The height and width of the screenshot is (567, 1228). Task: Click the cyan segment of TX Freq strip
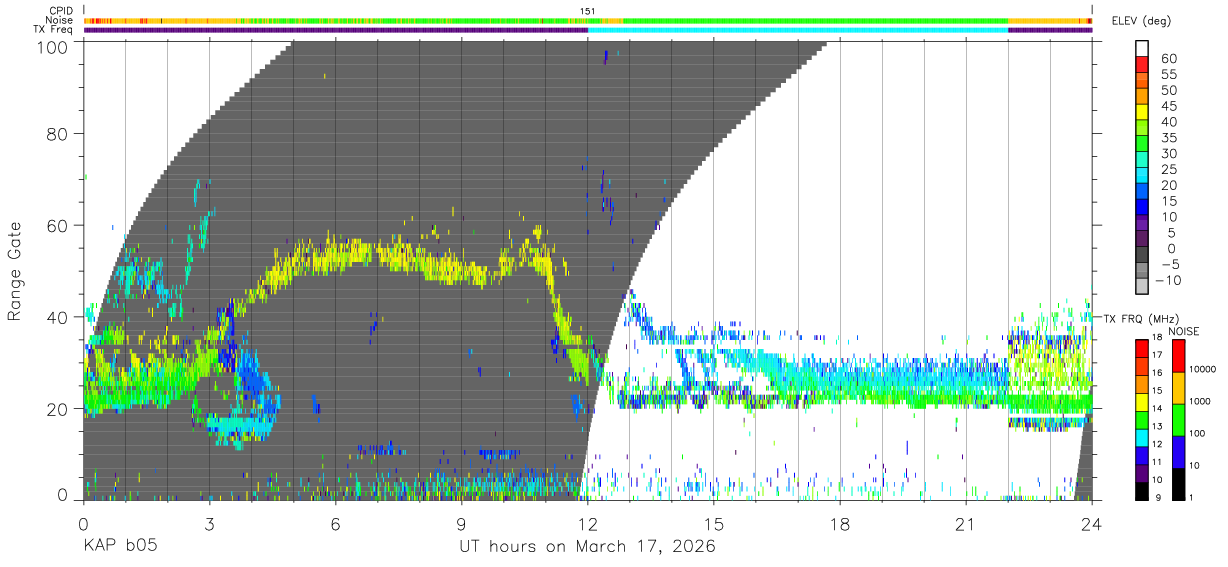pyautogui.click(x=798, y=30)
